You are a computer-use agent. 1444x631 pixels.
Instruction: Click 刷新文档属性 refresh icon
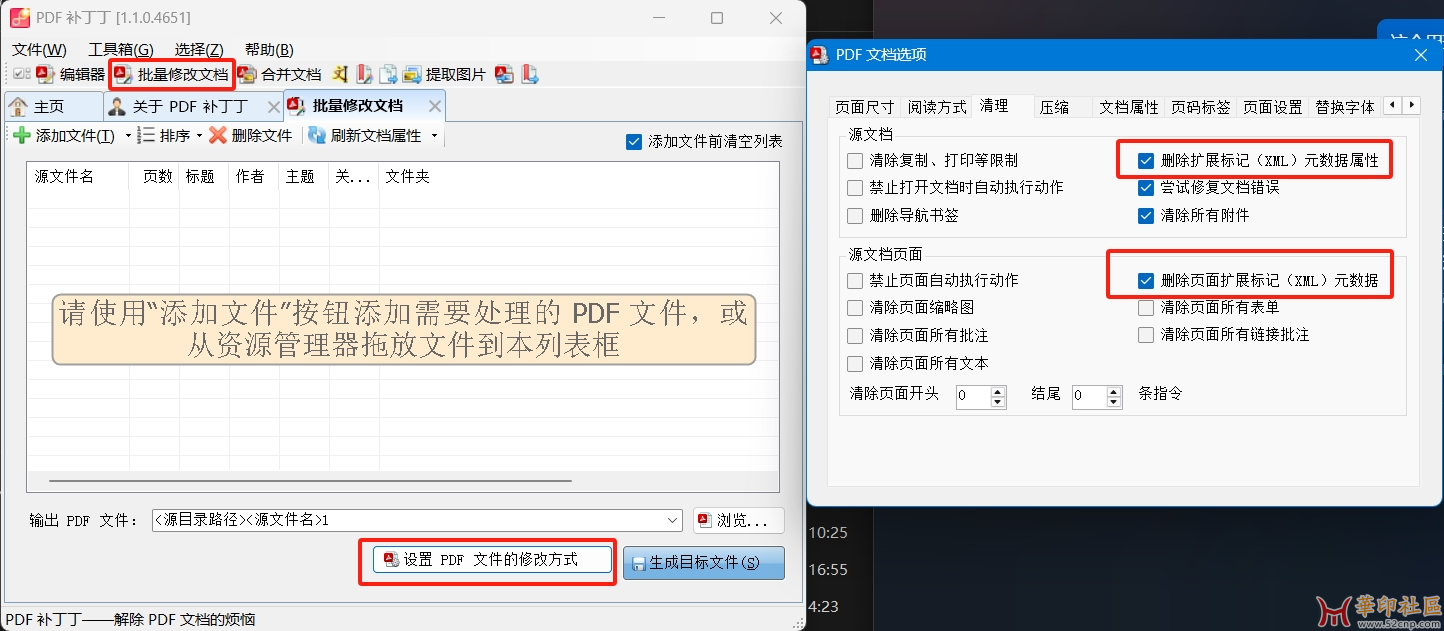point(317,135)
